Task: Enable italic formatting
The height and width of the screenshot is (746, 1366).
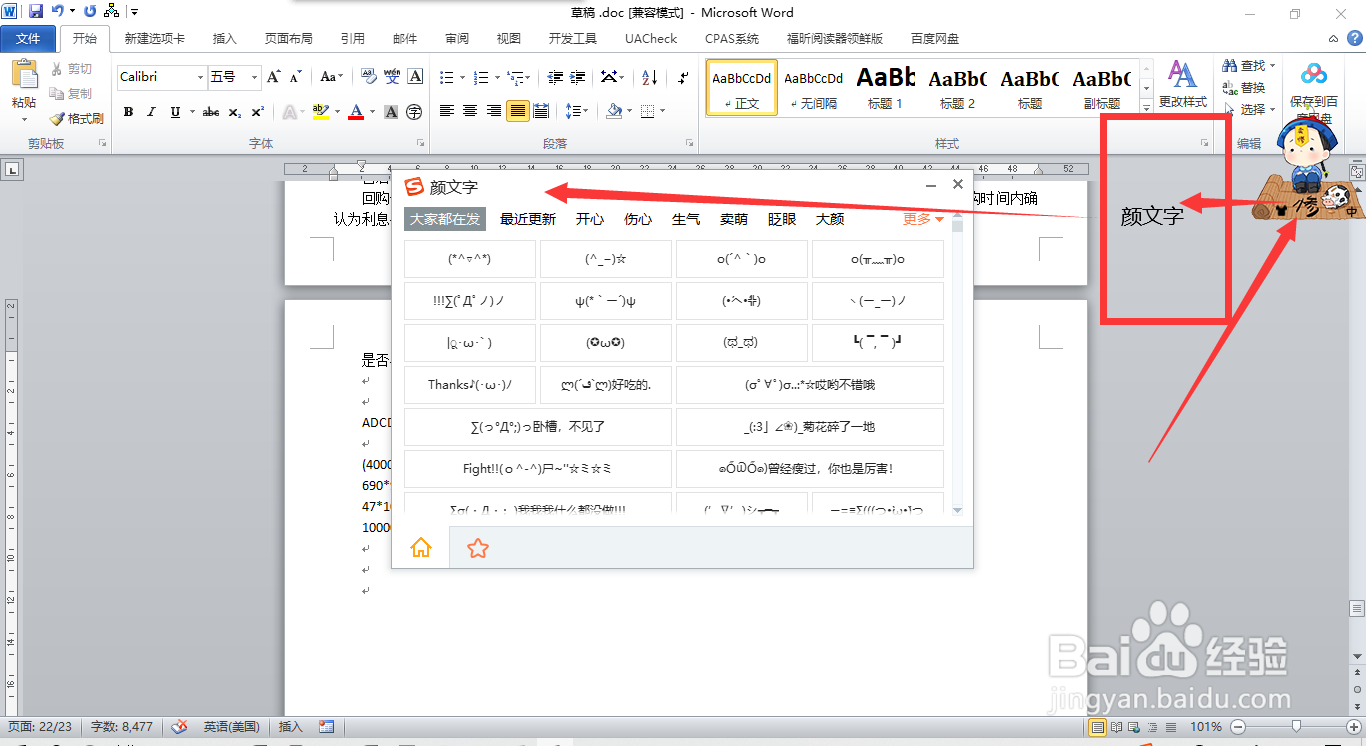Action: pos(150,111)
